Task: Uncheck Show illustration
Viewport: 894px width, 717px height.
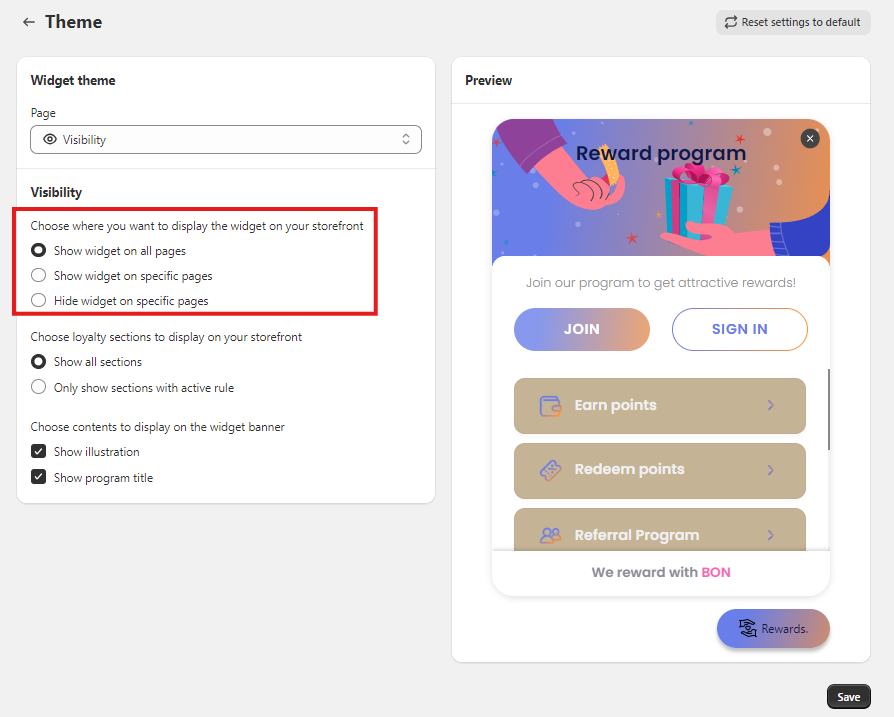Action: point(37,451)
